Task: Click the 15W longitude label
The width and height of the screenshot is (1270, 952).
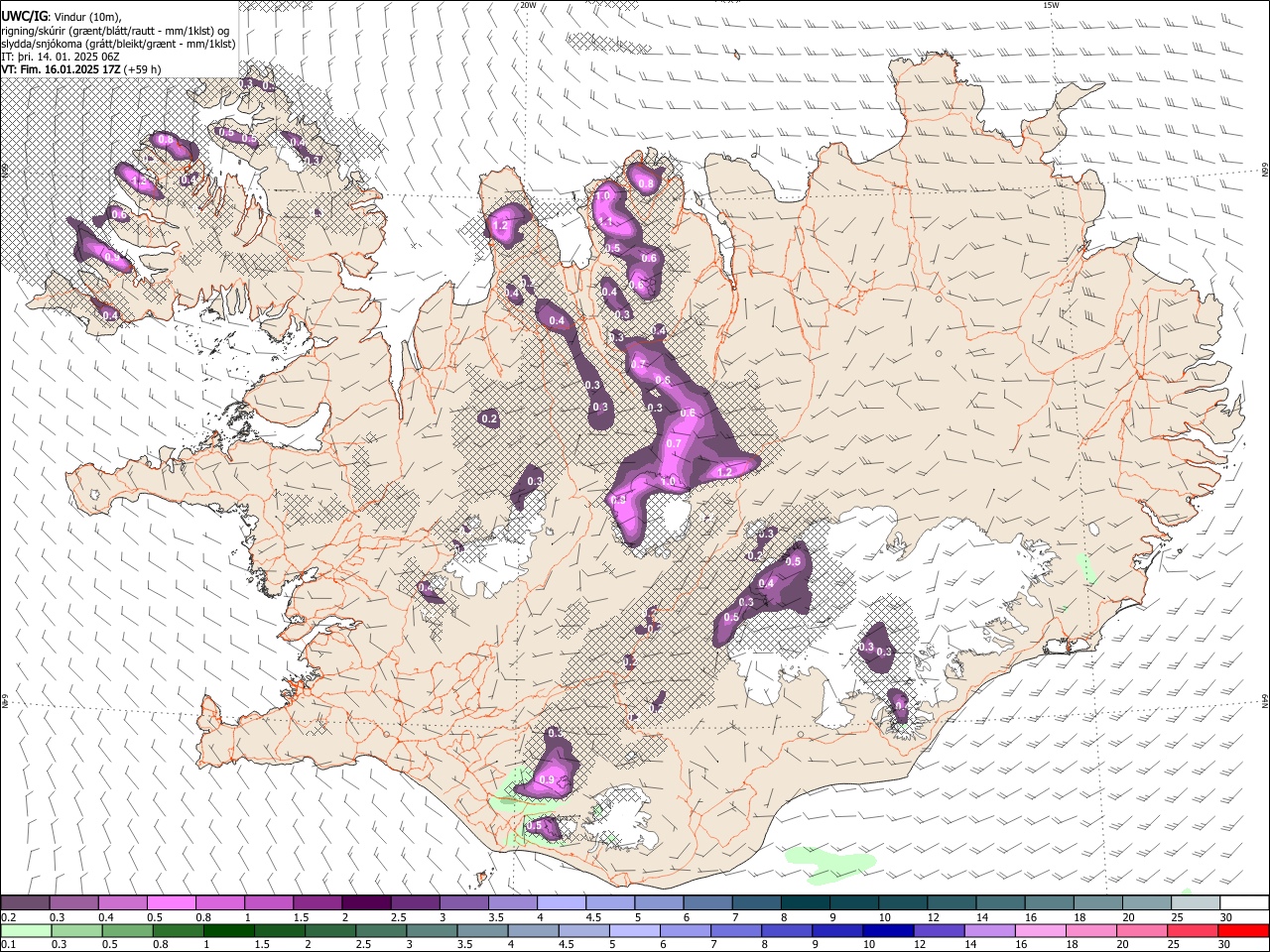Action: point(1051,5)
